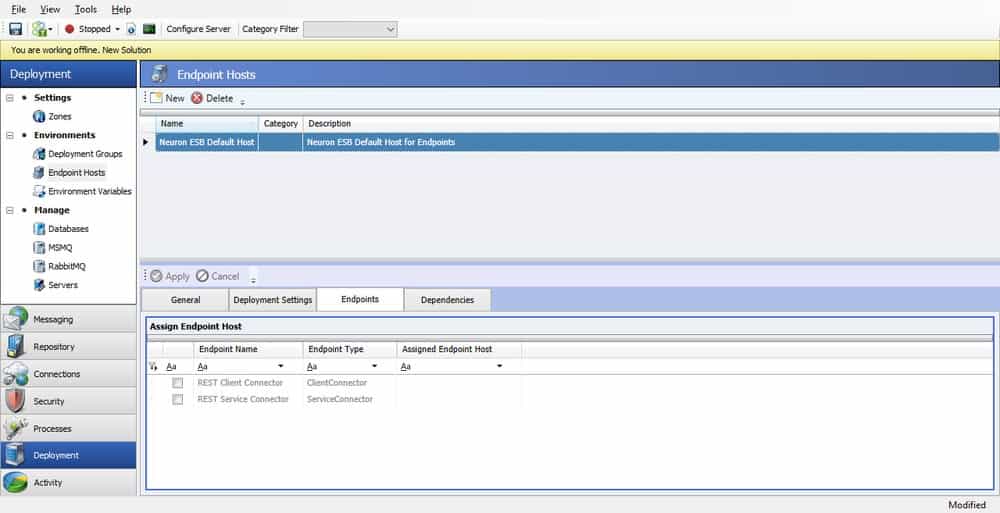Click the red Delete icon
This screenshot has width=1000, height=513.
197,98
